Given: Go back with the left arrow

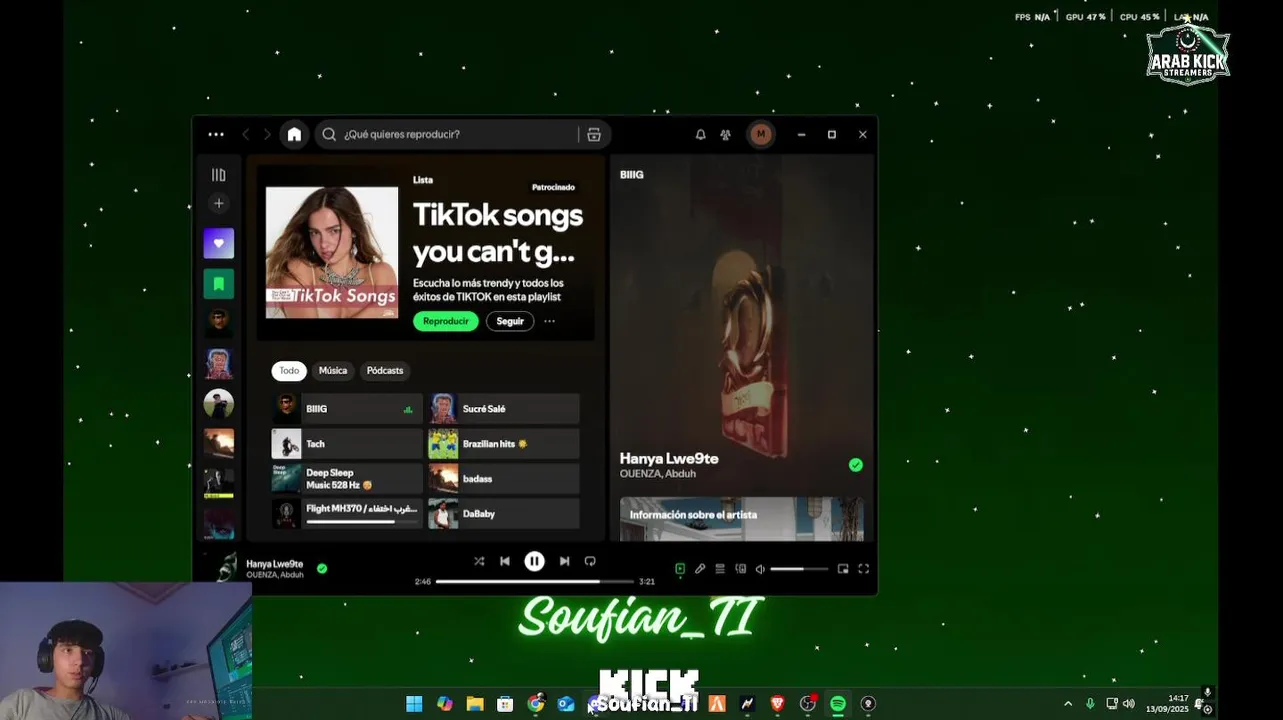Looking at the screenshot, I should [245, 134].
